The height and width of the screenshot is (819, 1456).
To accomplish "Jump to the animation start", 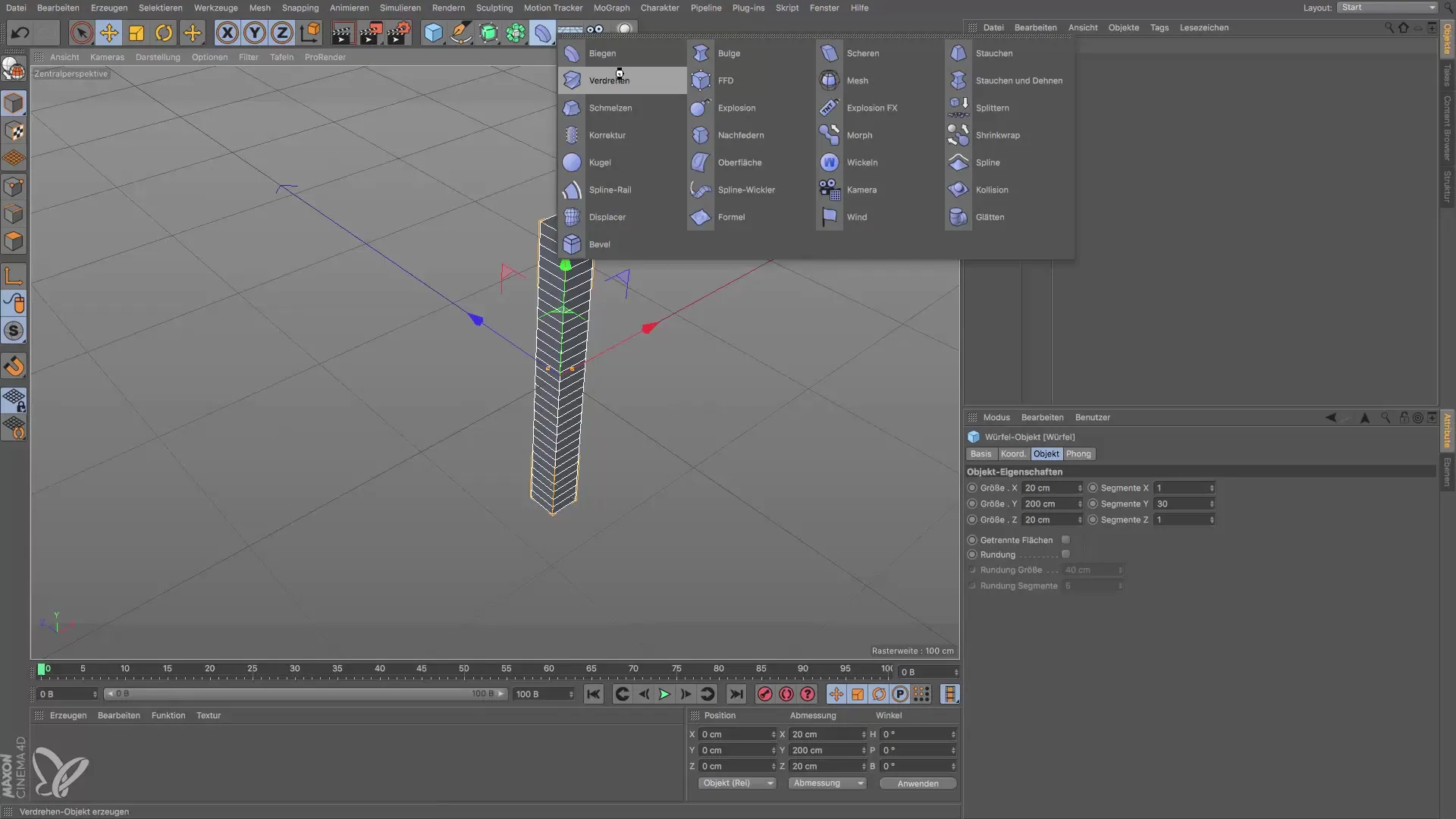I will [594, 694].
